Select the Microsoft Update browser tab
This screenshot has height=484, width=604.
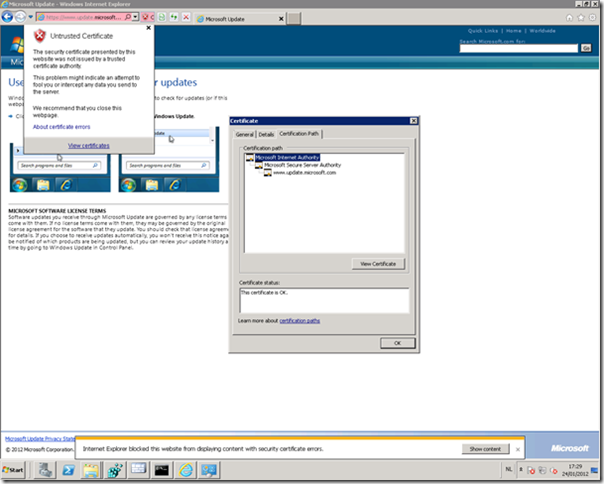point(239,19)
